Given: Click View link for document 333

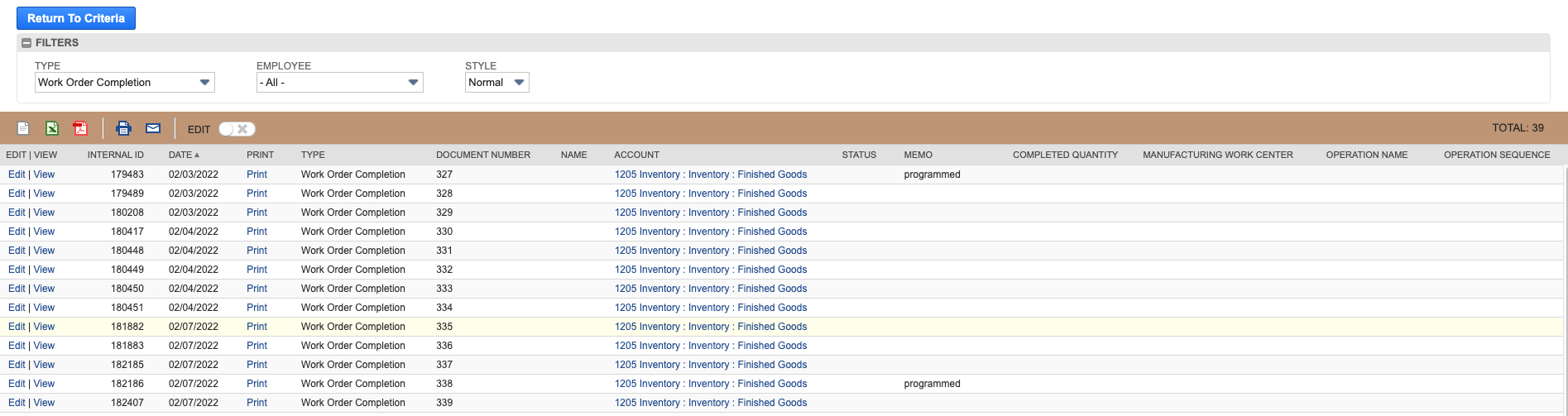Looking at the screenshot, I should point(44,289).
